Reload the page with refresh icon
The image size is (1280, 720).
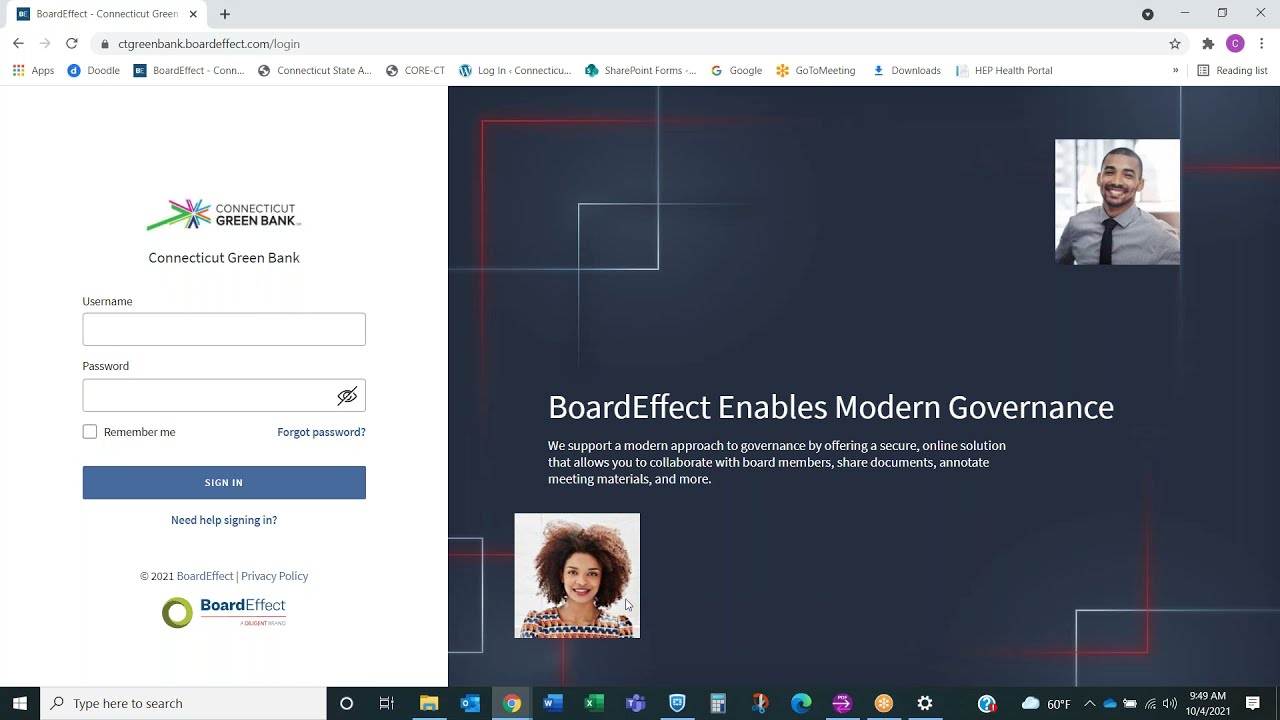click(71, 44)
